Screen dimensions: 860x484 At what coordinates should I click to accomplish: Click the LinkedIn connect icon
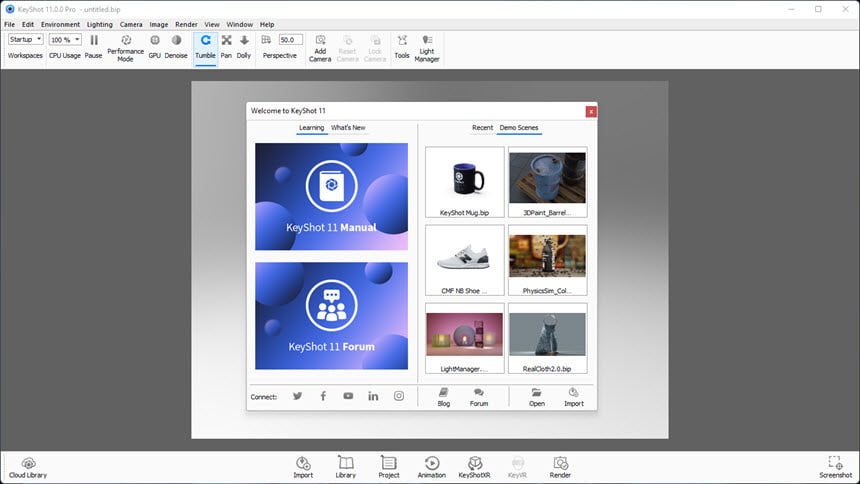point(373,396)
